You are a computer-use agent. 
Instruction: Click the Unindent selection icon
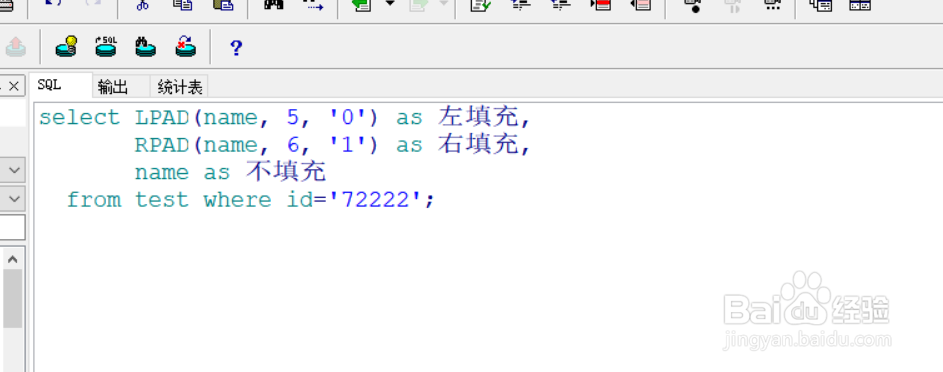click(561, 4)
